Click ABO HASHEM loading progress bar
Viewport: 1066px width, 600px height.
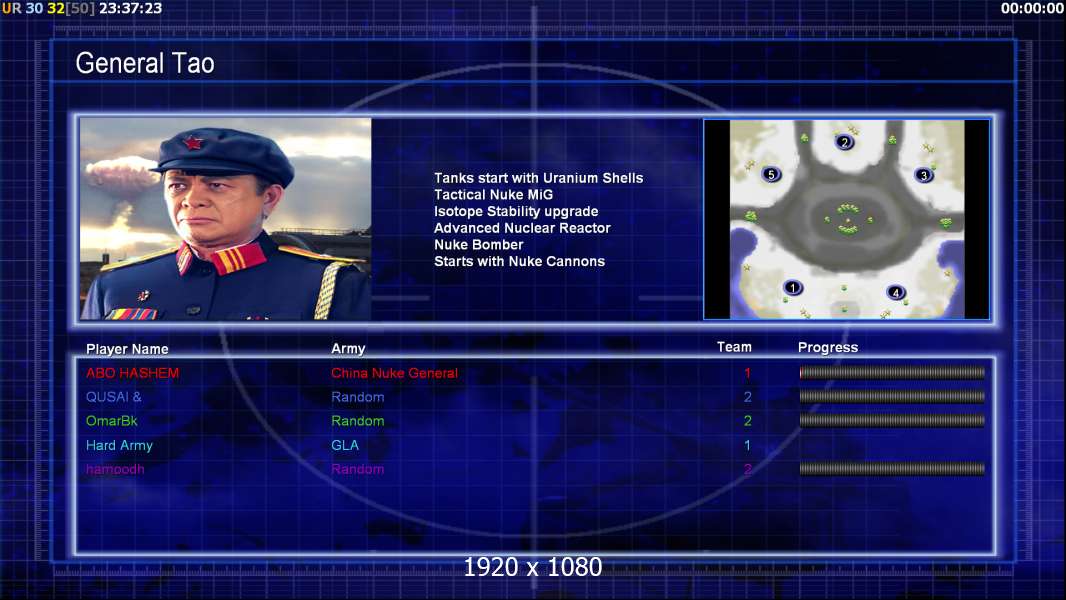coord(892,372)
